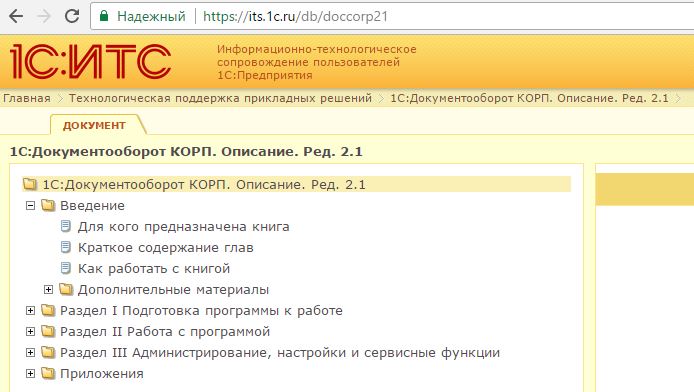This screenshot has height=392, width=694.
Task: Click the green secure padlock icon
Action: point(104,16)
